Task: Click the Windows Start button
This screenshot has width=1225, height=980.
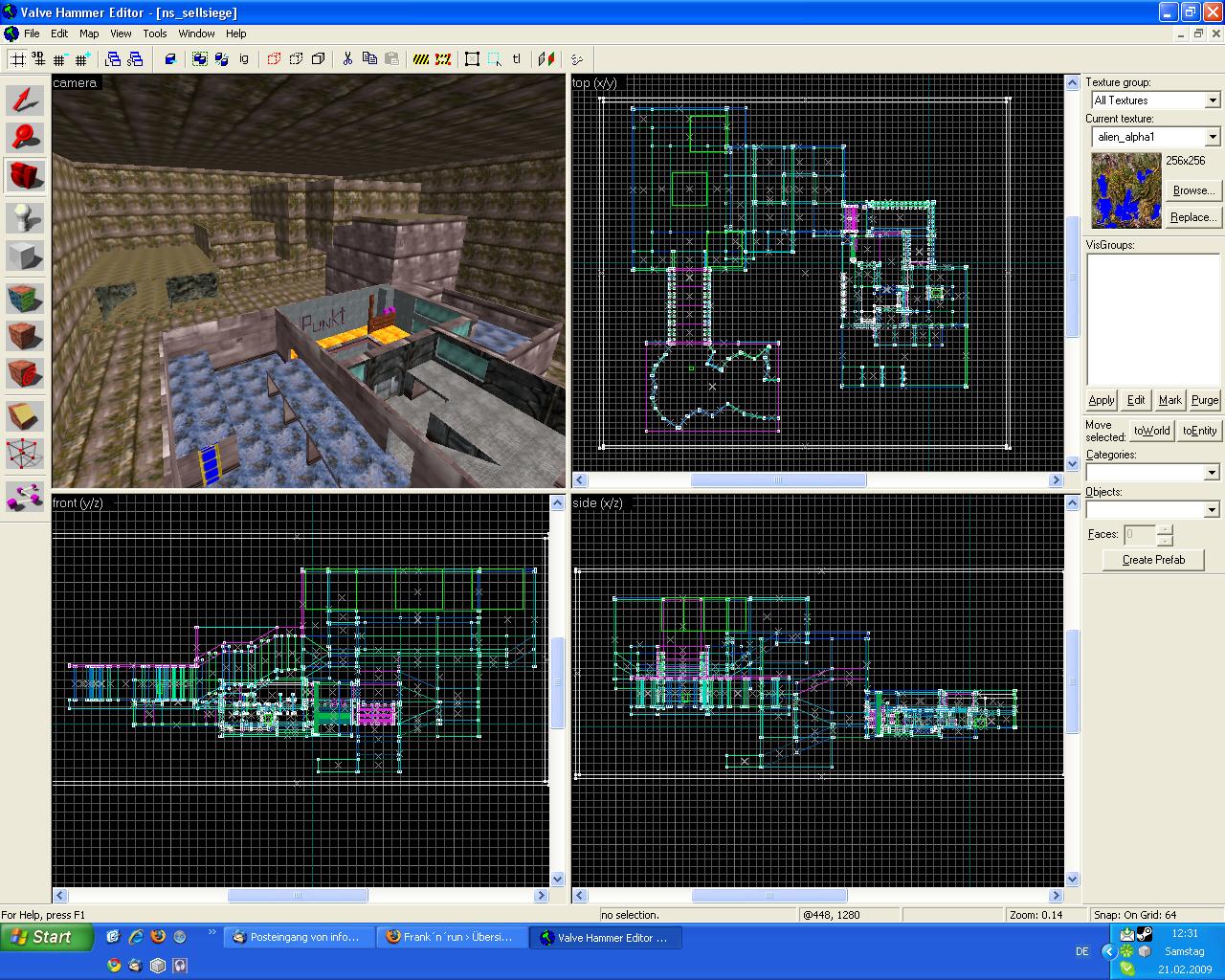Action: [x=46, y=938]
